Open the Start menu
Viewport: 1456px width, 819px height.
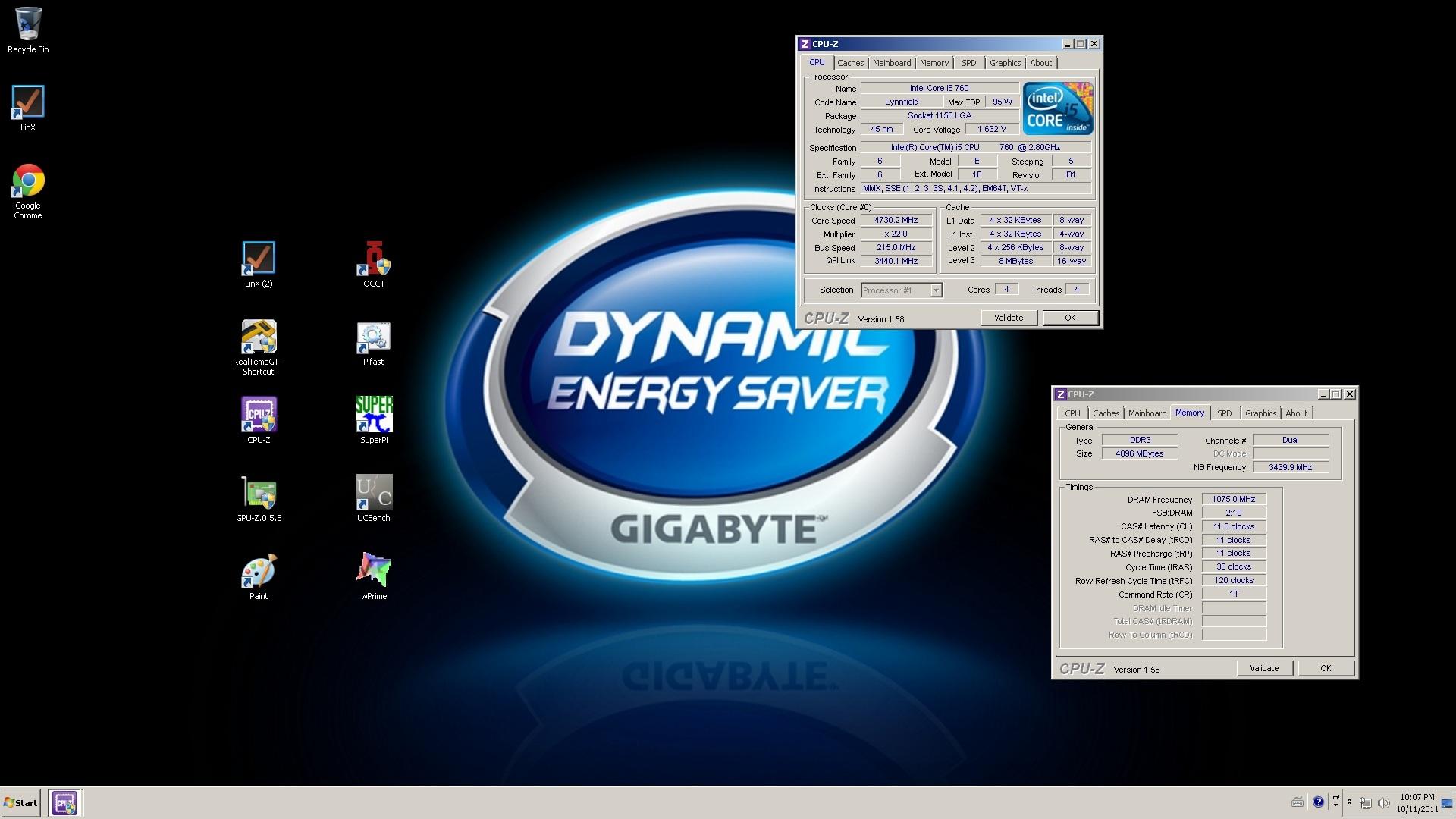[20, 803]
